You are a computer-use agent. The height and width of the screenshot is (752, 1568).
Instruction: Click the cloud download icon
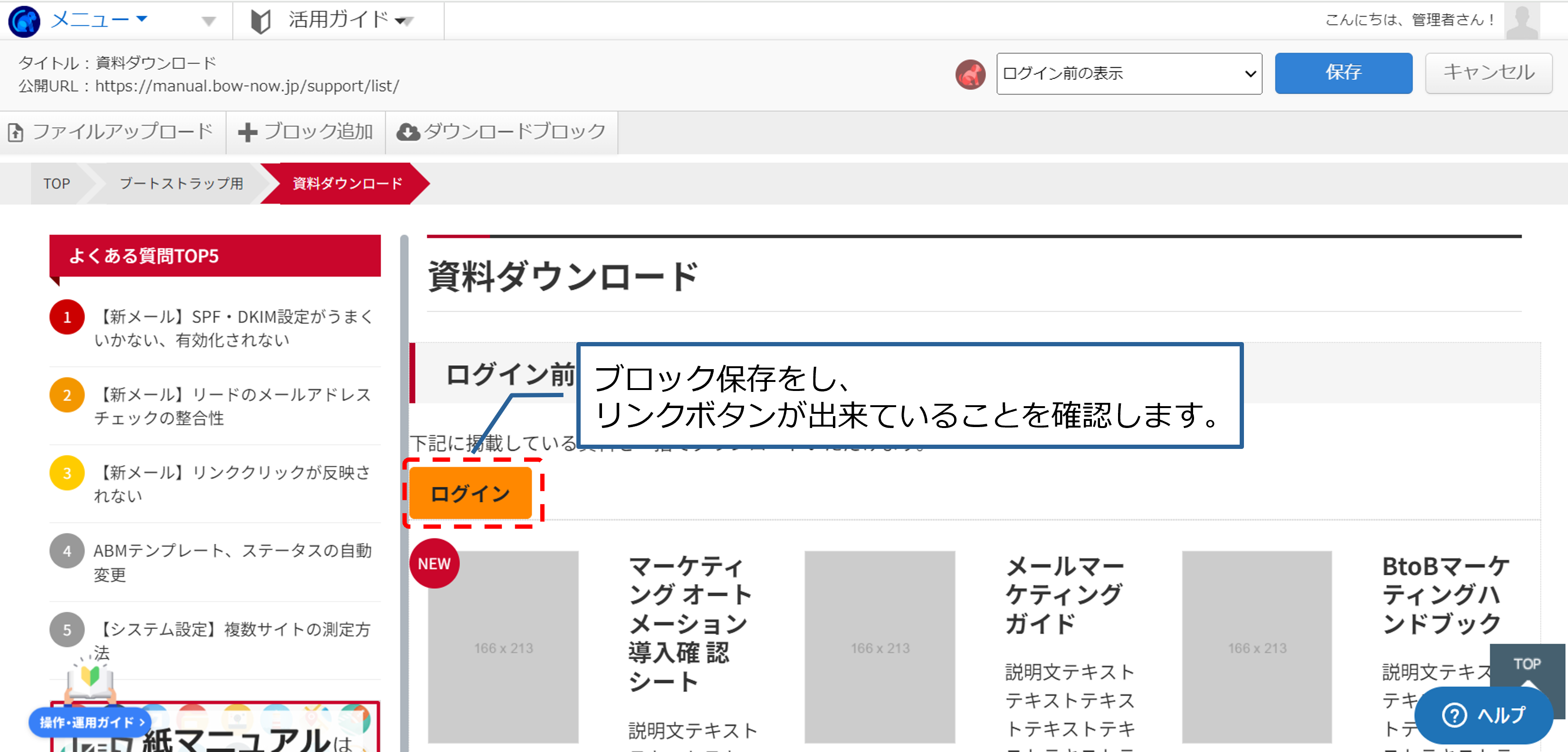[408, 132]
